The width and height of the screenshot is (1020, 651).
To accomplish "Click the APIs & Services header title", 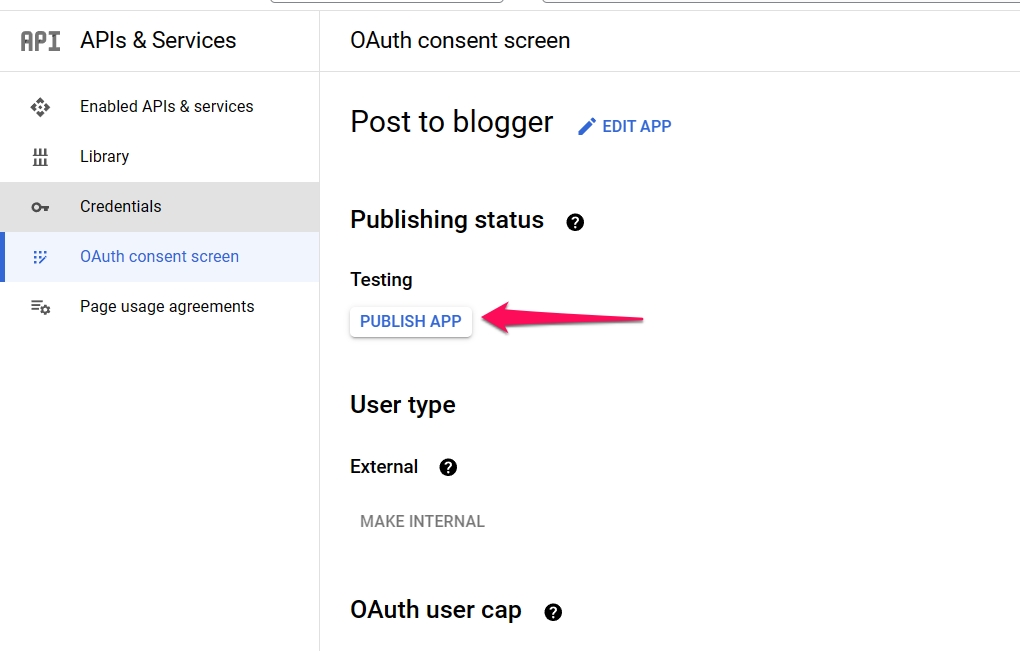I will click(158, 40).
